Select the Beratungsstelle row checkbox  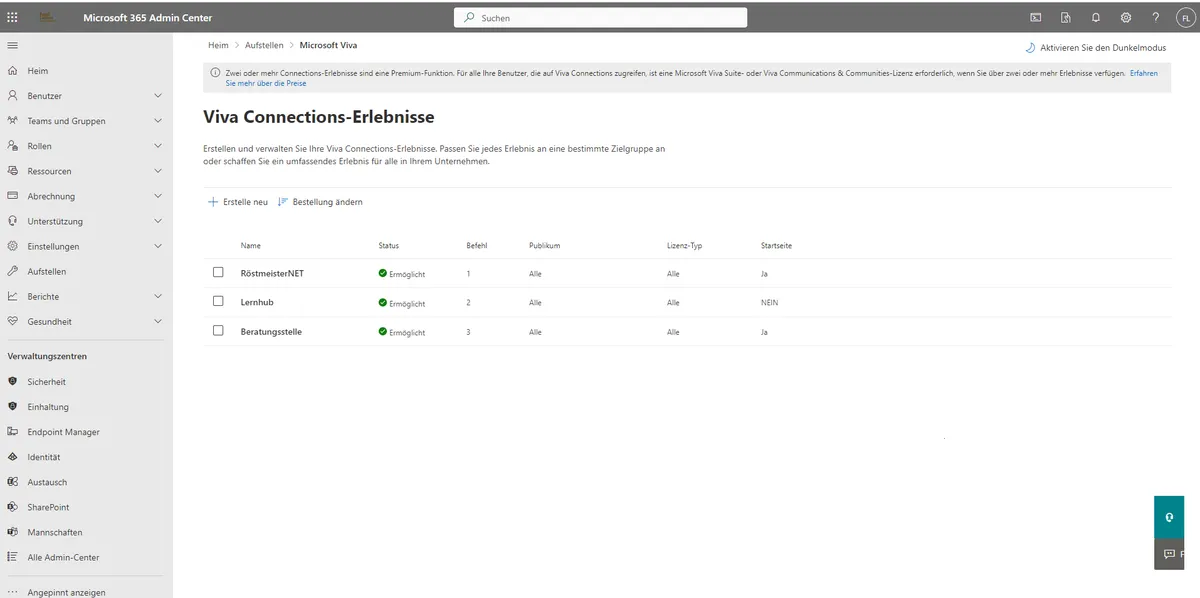(218, 330)
